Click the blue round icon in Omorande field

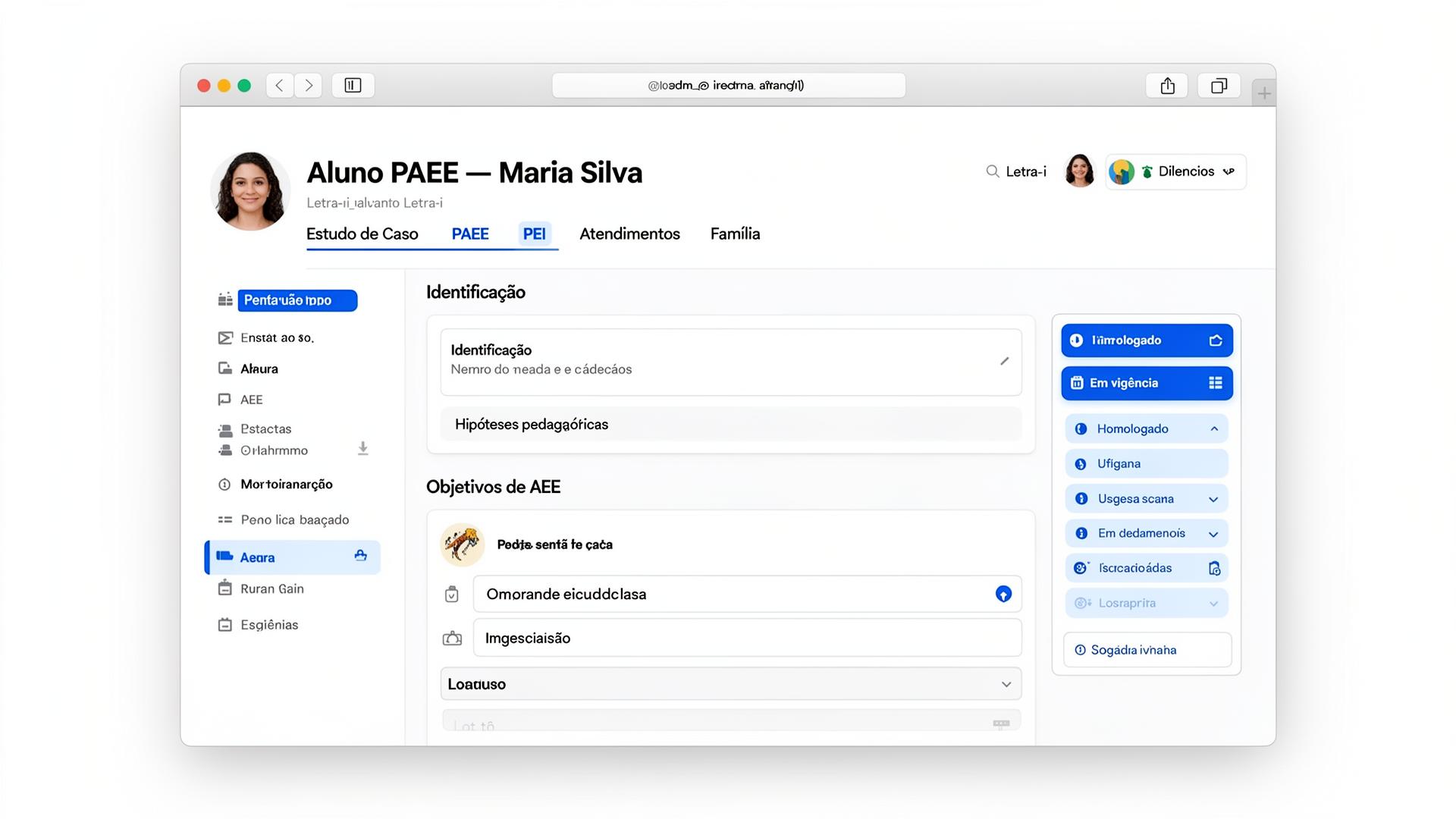click(x=1003, y=594)
